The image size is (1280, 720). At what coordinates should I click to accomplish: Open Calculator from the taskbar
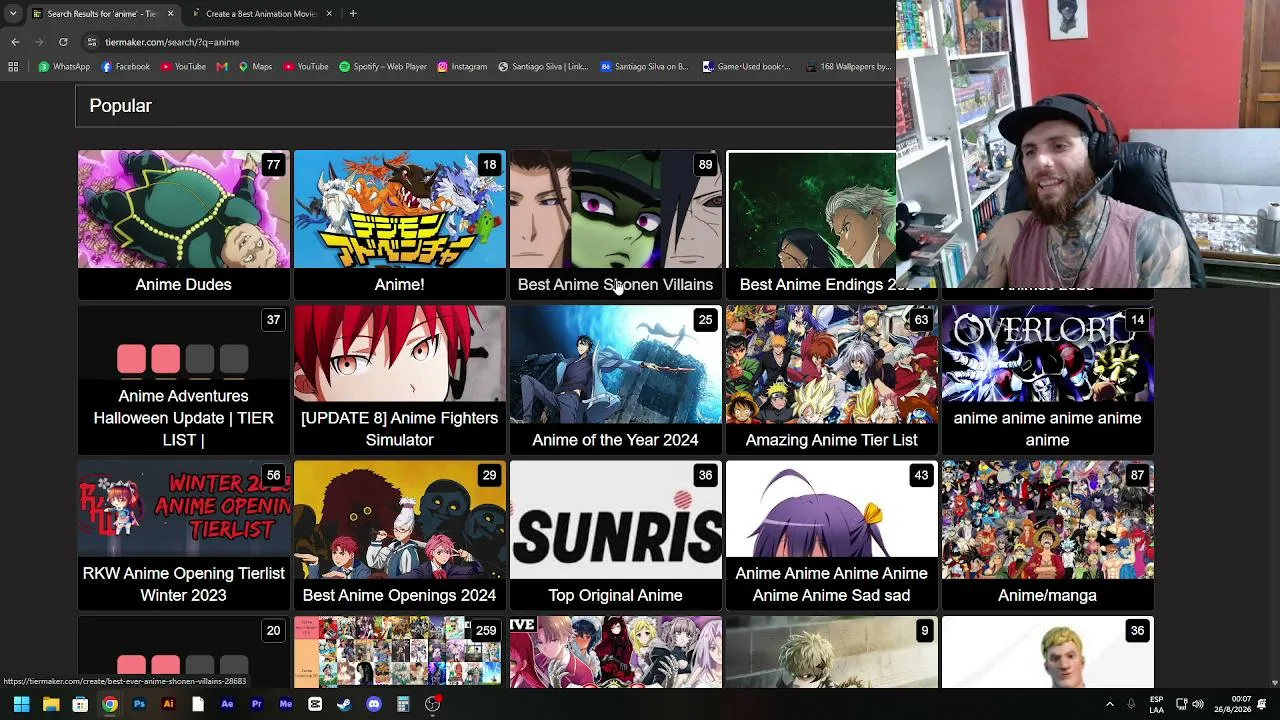point(403,704)
